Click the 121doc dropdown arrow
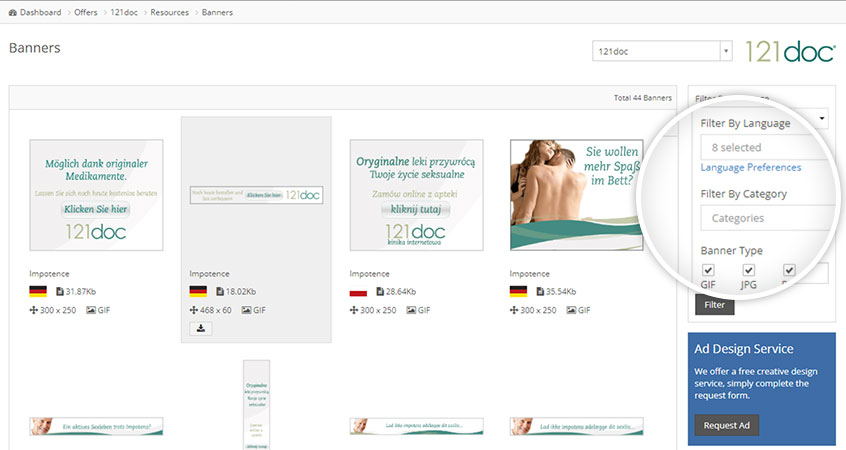 coord(726,51)
